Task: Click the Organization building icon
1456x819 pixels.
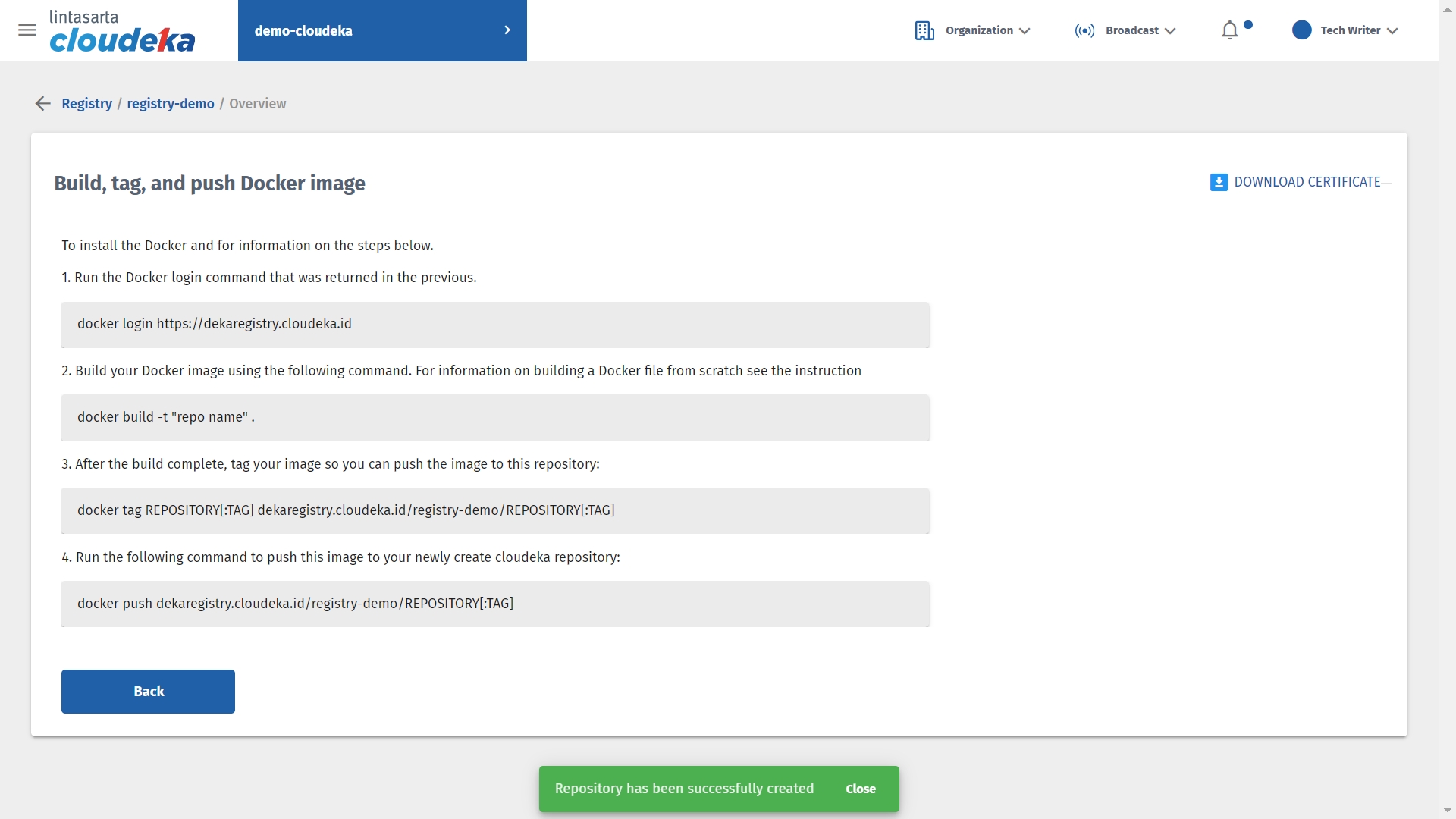Action: [x=924, y=30]
